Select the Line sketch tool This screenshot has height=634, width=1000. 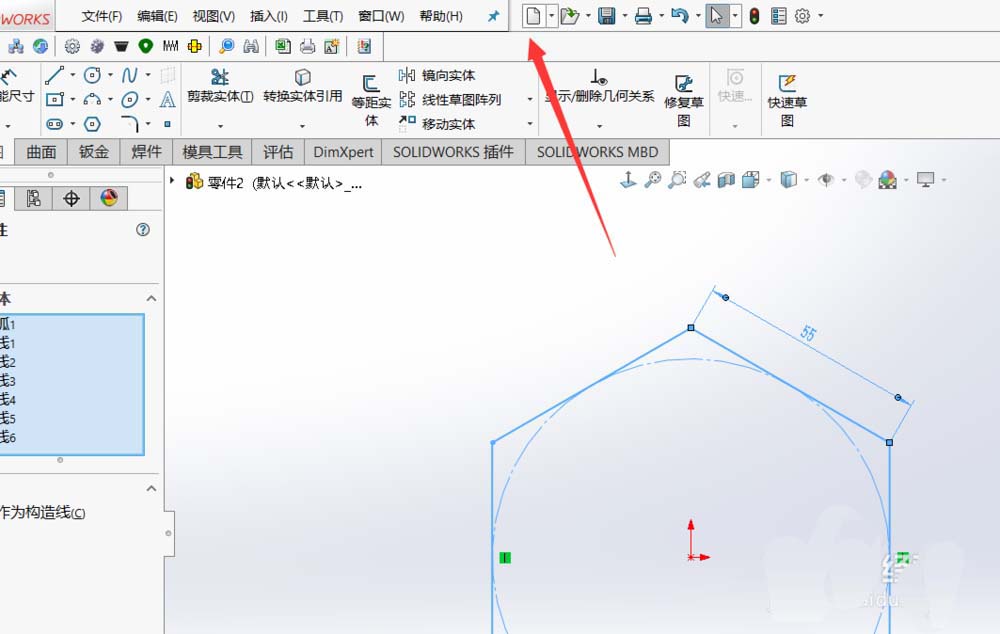point(54,75)
